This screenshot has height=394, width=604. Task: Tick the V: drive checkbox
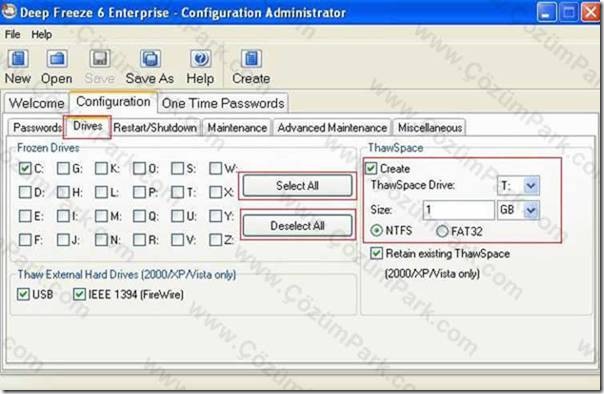(x=178, y=240)
